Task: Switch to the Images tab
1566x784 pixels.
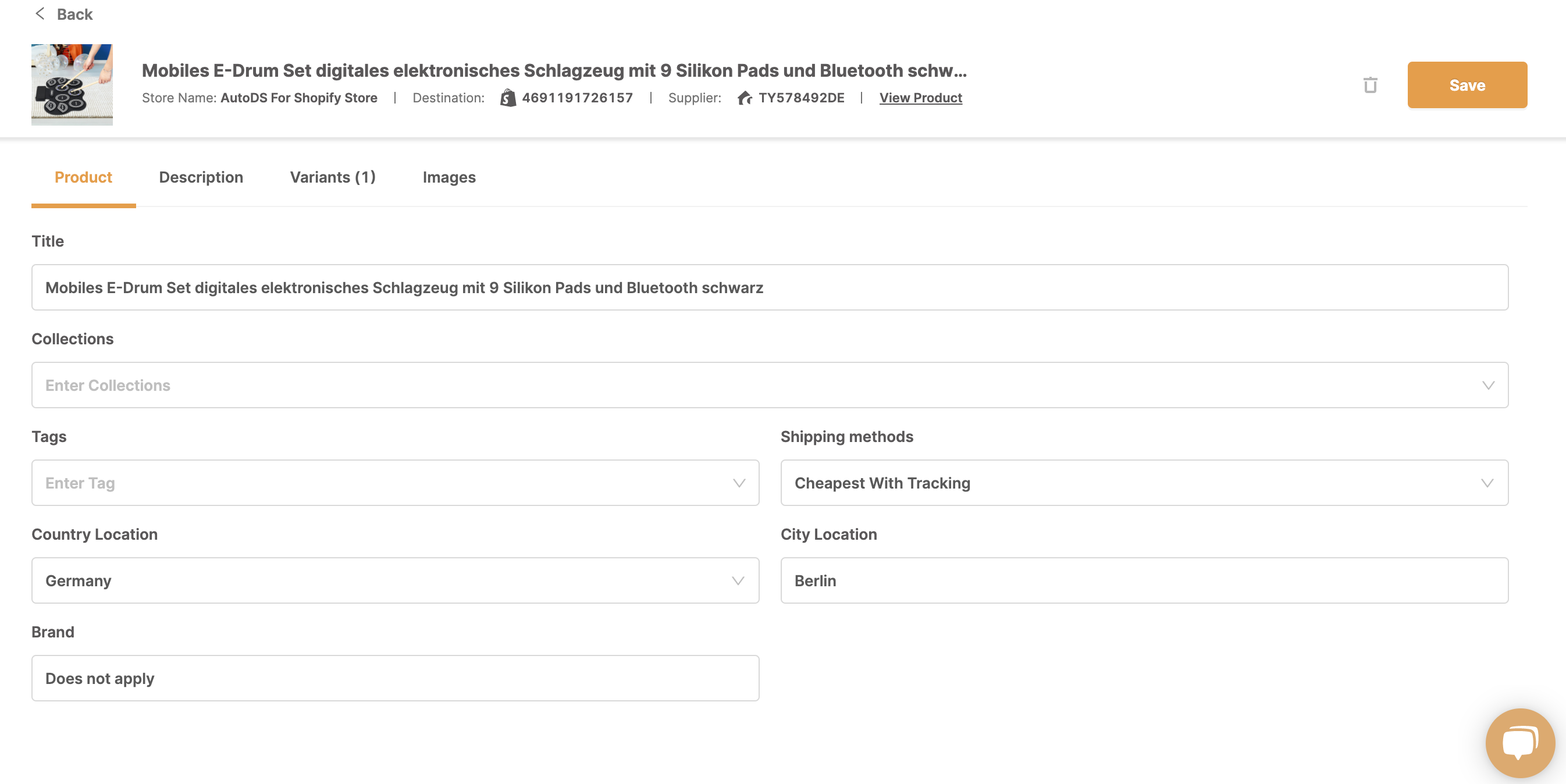Action: pos(449,177)
